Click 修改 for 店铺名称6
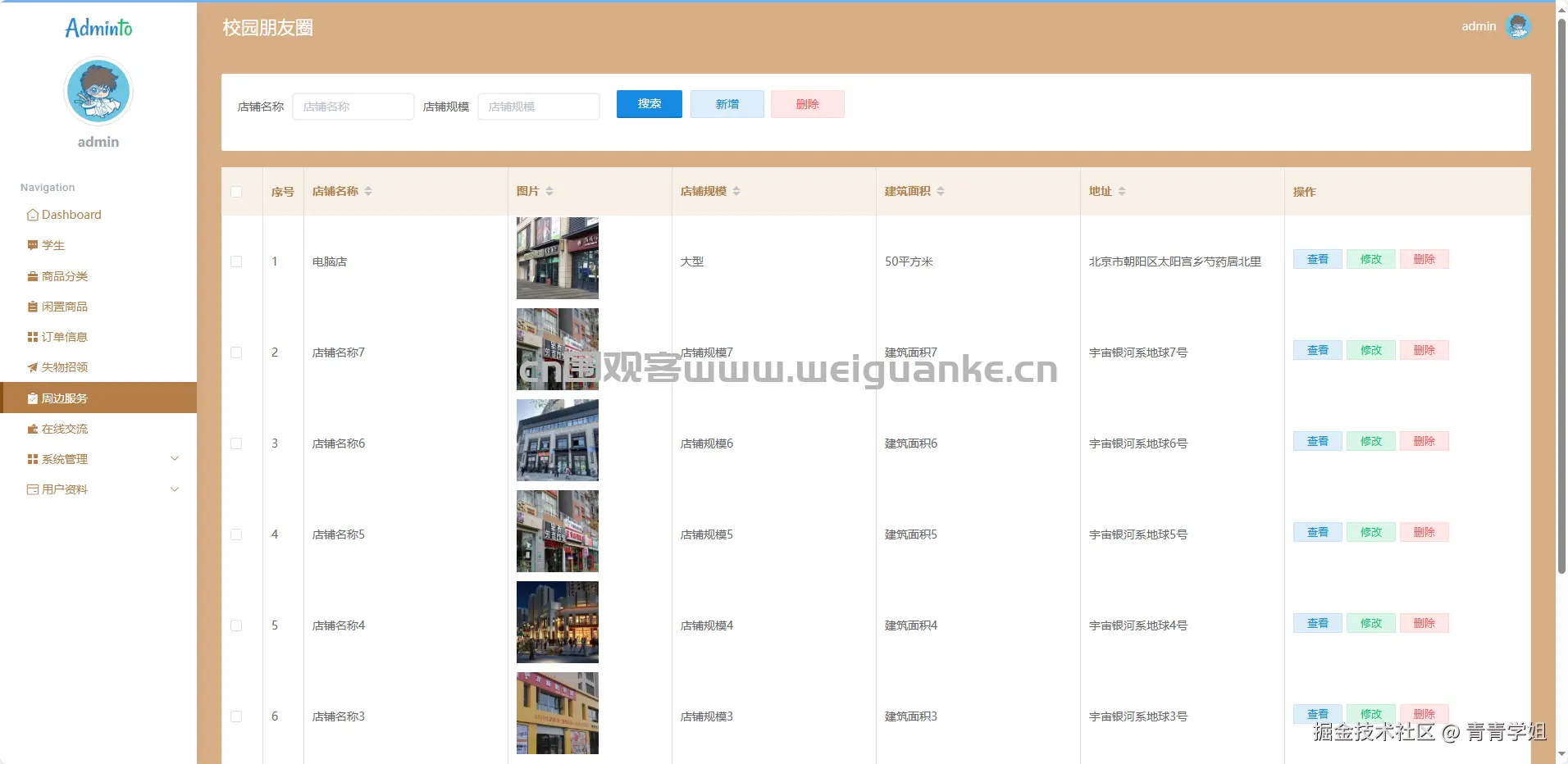 tap(1371, 441)
